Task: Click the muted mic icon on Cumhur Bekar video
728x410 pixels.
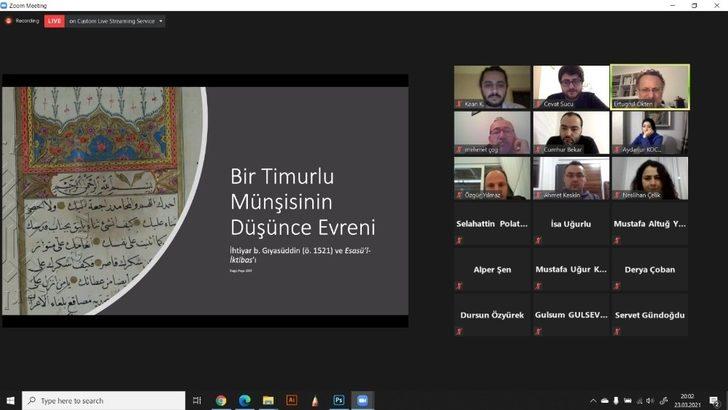Action: point(539,150)
